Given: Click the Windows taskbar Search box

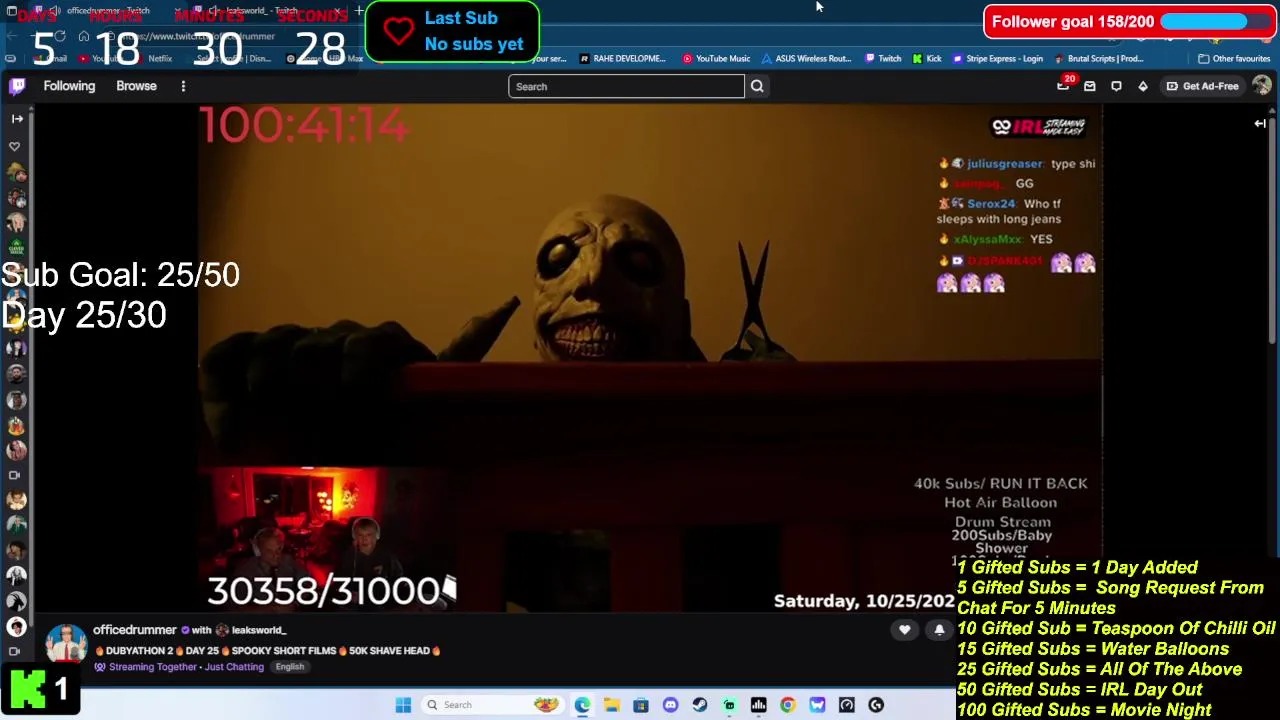Looking at the screenshot, I should pos(492,705).
